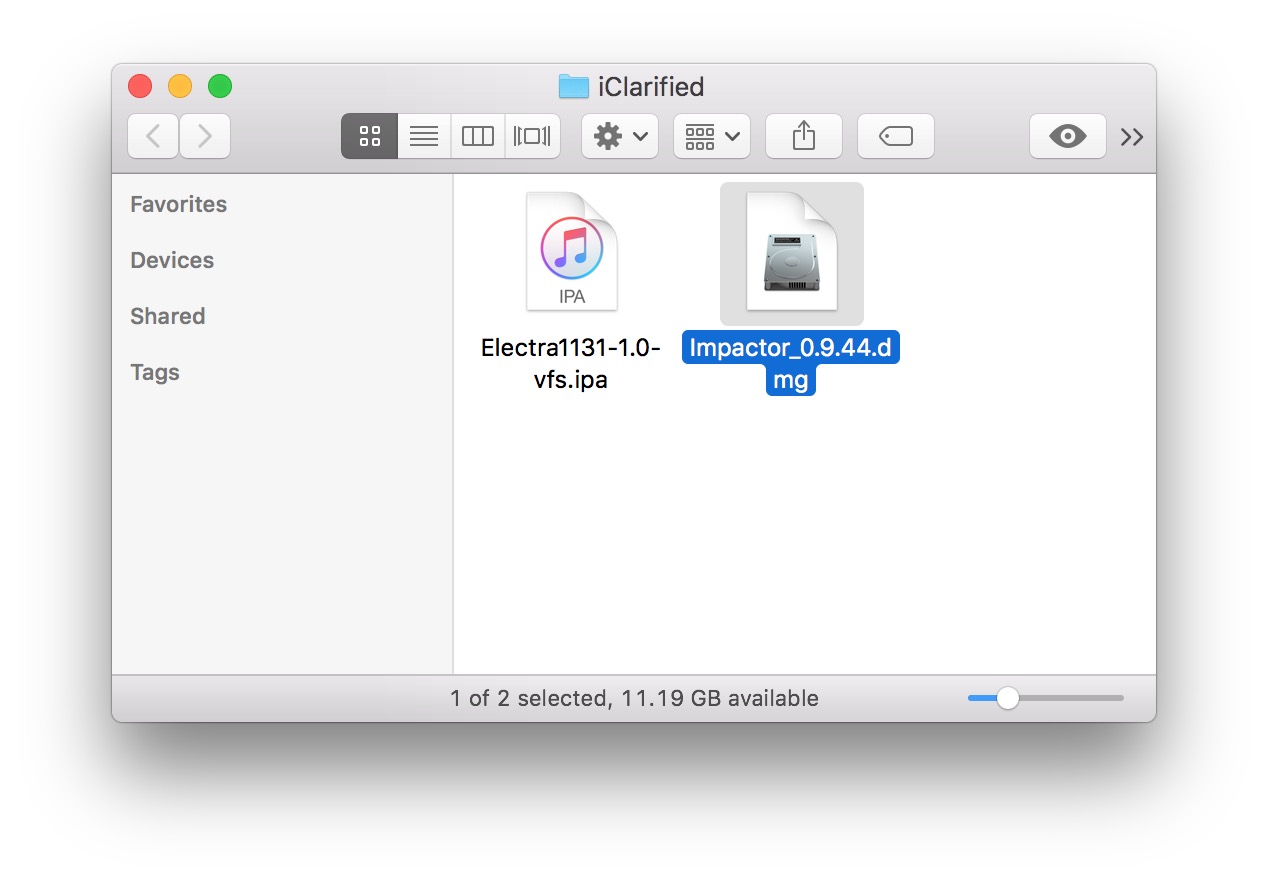Open the Arrange items dropdown
This screenshot has height=882, width=1268.
pos(712,136)
